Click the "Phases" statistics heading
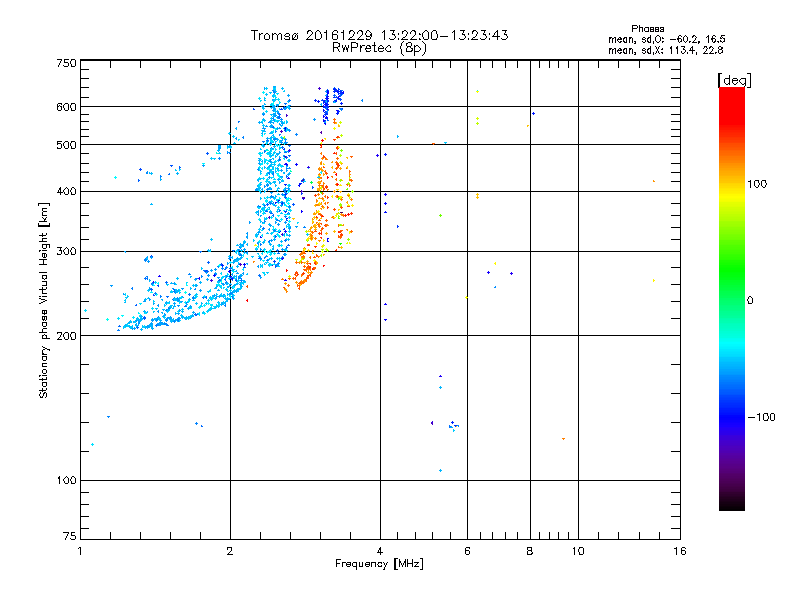This screenshot has width=800, height=600. pyautogui.click(x=647, y=29)
